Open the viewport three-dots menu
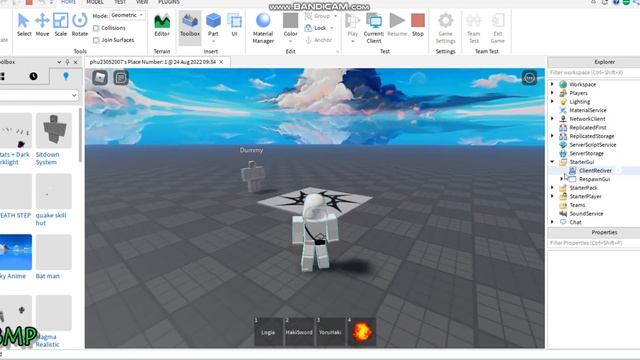The image size is (640, 360). (x=529, y=78)
